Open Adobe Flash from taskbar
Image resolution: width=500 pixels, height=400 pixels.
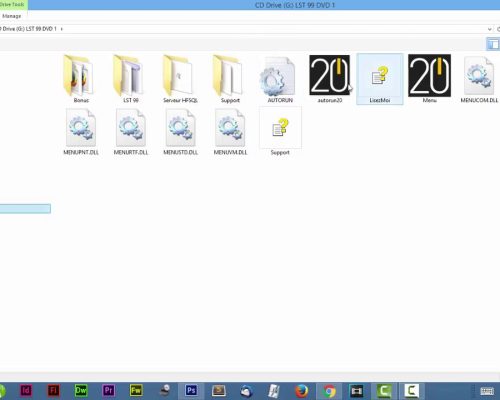click(53, 390)
